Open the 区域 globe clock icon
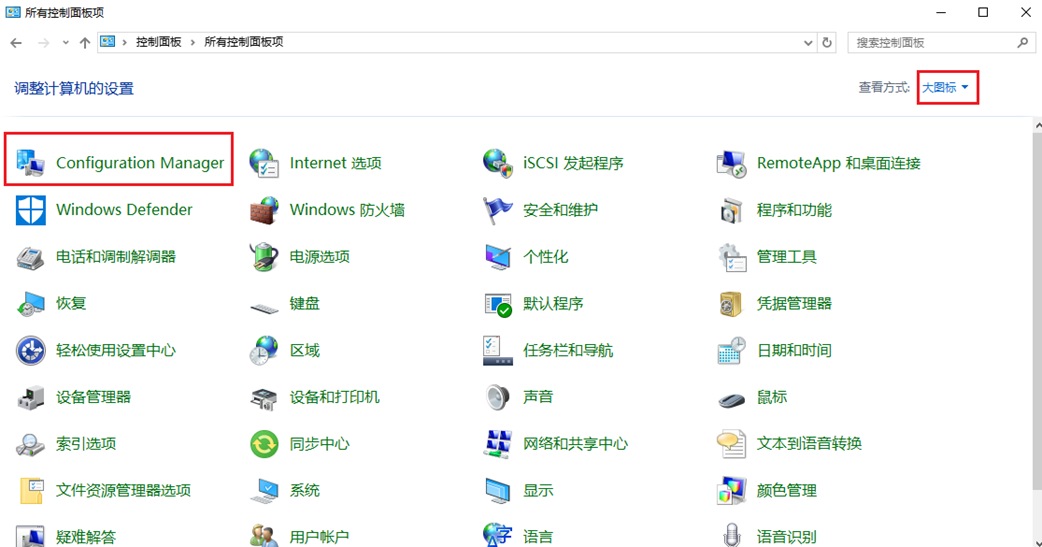Viewport: 1042px width, 547px height. 264,350
